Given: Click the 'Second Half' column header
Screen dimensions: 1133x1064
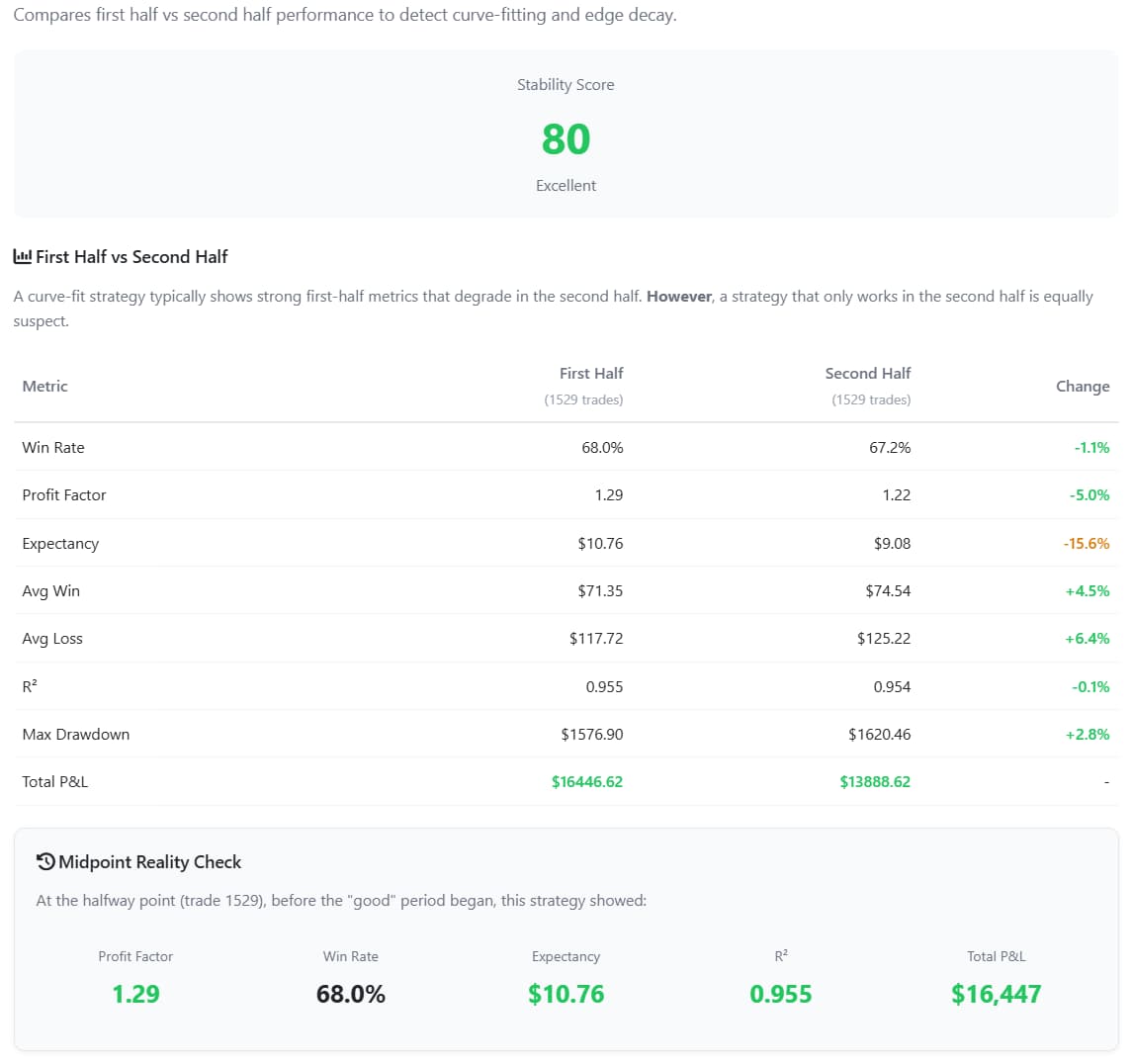Looking at the screenshot, I should [x=868, y=373].
